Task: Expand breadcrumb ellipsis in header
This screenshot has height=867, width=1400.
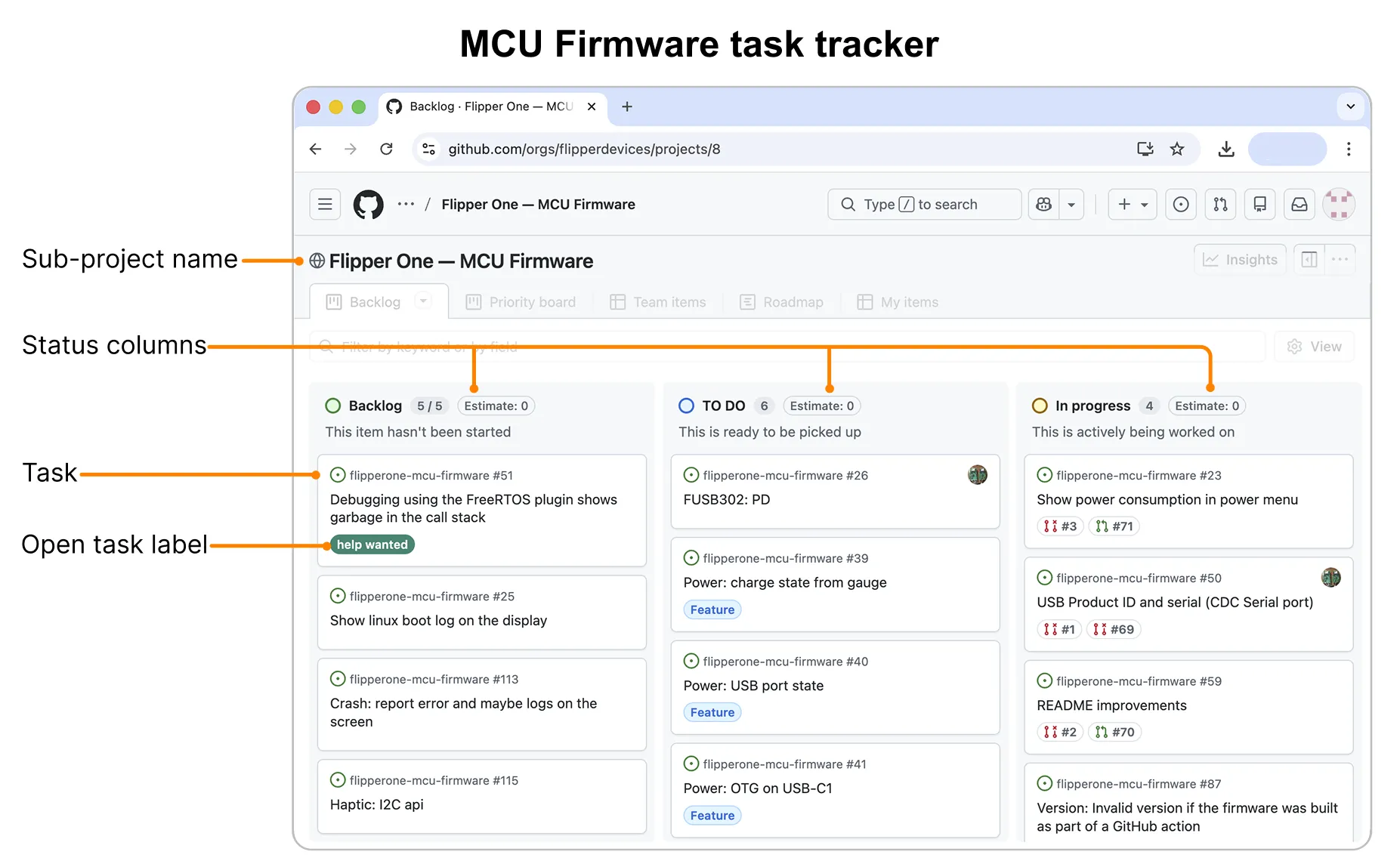Action: [406, 204]
